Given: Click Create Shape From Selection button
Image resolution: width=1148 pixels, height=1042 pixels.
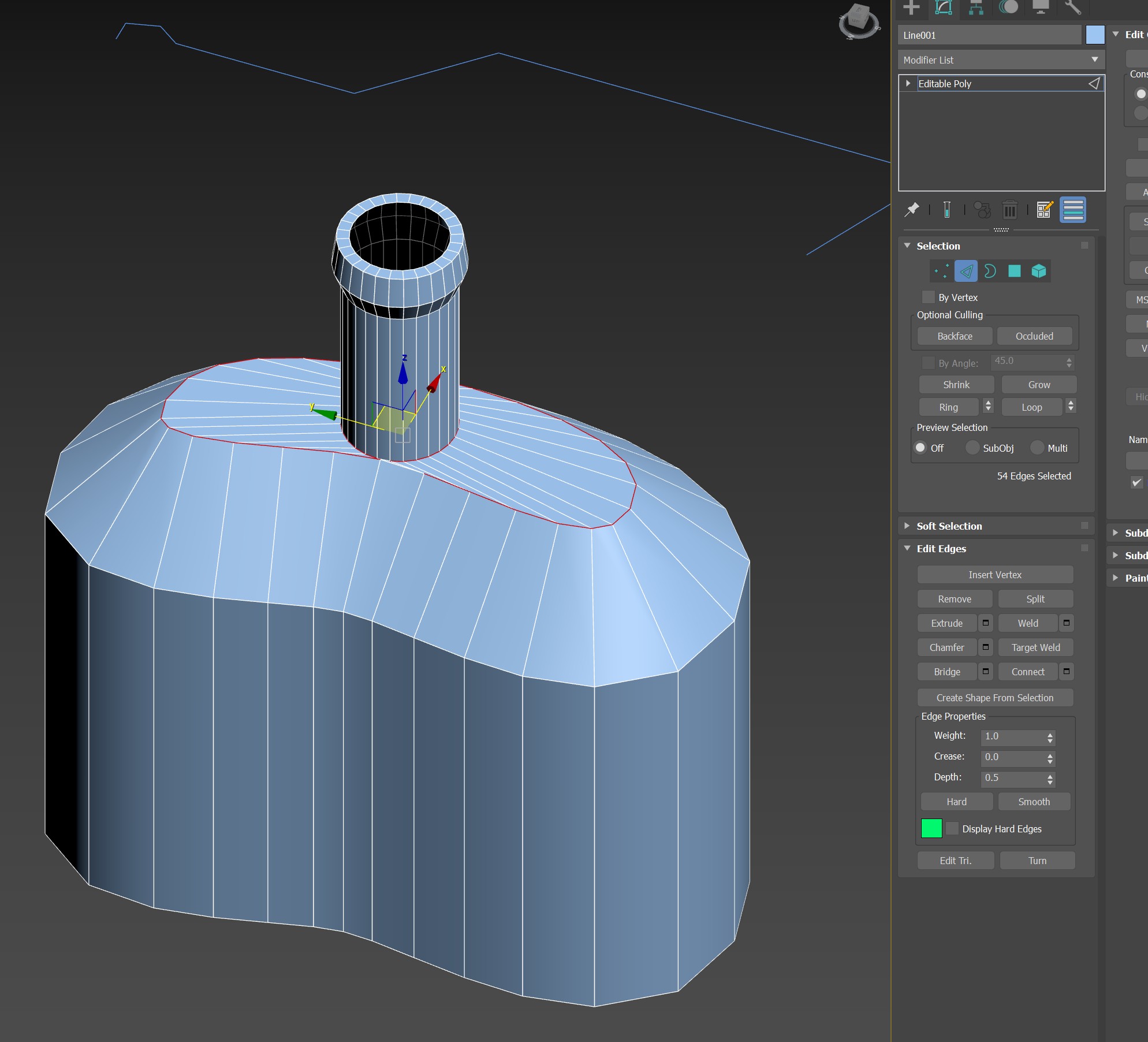Looking at the screenshot, I should point(994,698).
